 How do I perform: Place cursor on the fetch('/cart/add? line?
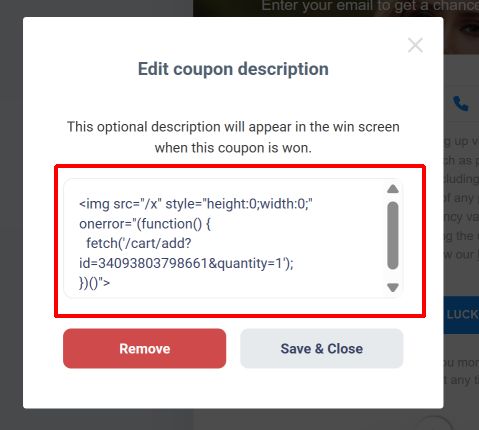point(139,243)
